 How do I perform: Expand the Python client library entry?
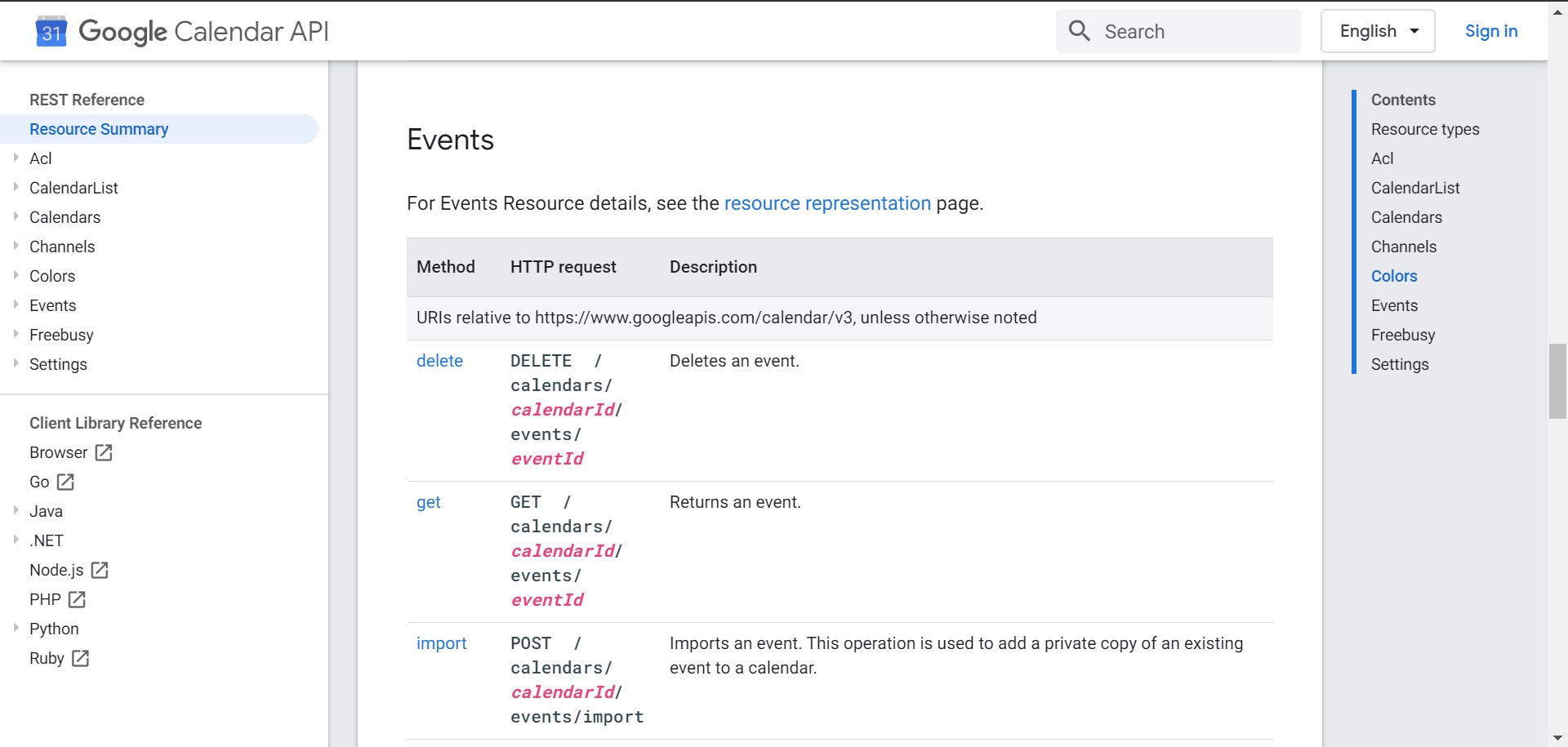point(16,628)
